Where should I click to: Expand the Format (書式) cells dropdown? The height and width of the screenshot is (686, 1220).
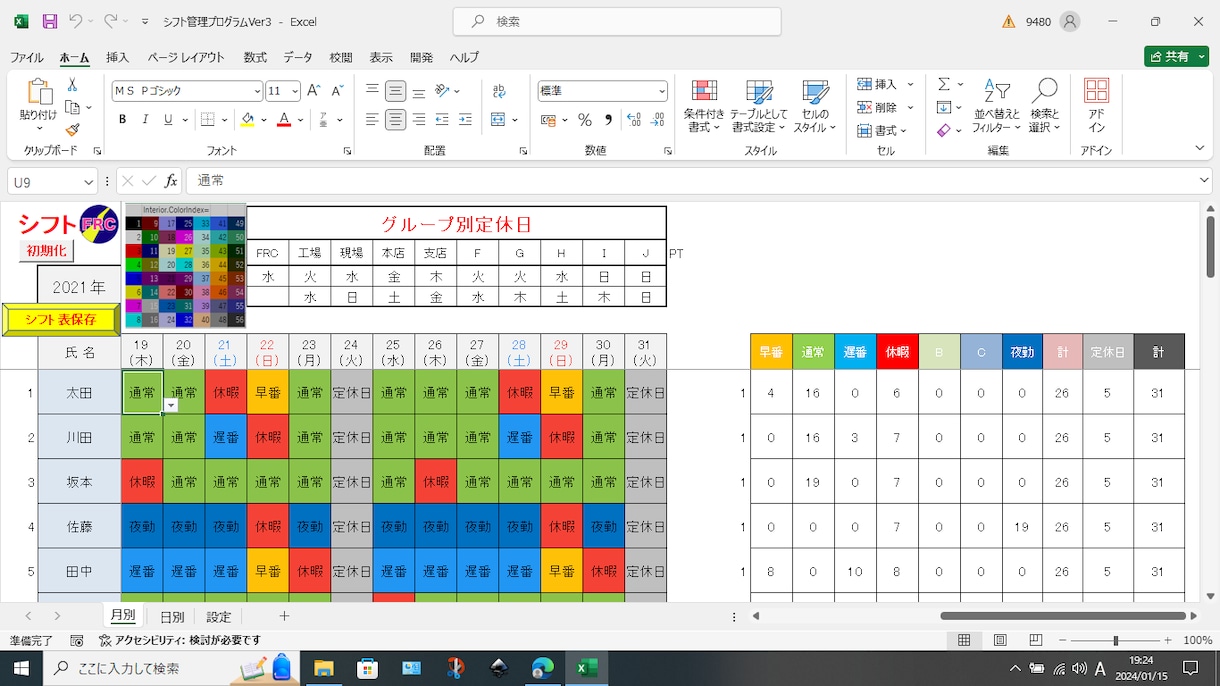tap(903, 131)
